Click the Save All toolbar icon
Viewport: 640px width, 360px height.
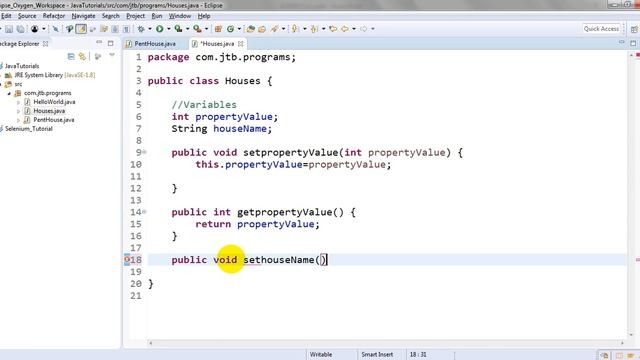20,29
